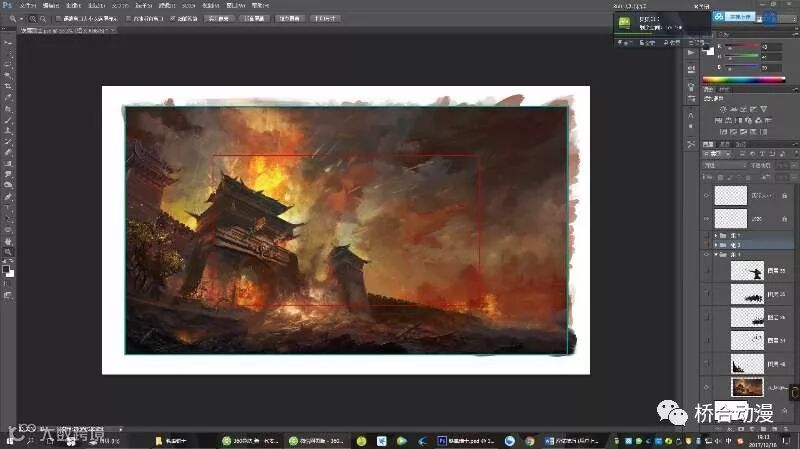Select the Move tool in the toolbox
This screenshot has height=449, width=800.
pyautogui.click(x=8, y=43)
